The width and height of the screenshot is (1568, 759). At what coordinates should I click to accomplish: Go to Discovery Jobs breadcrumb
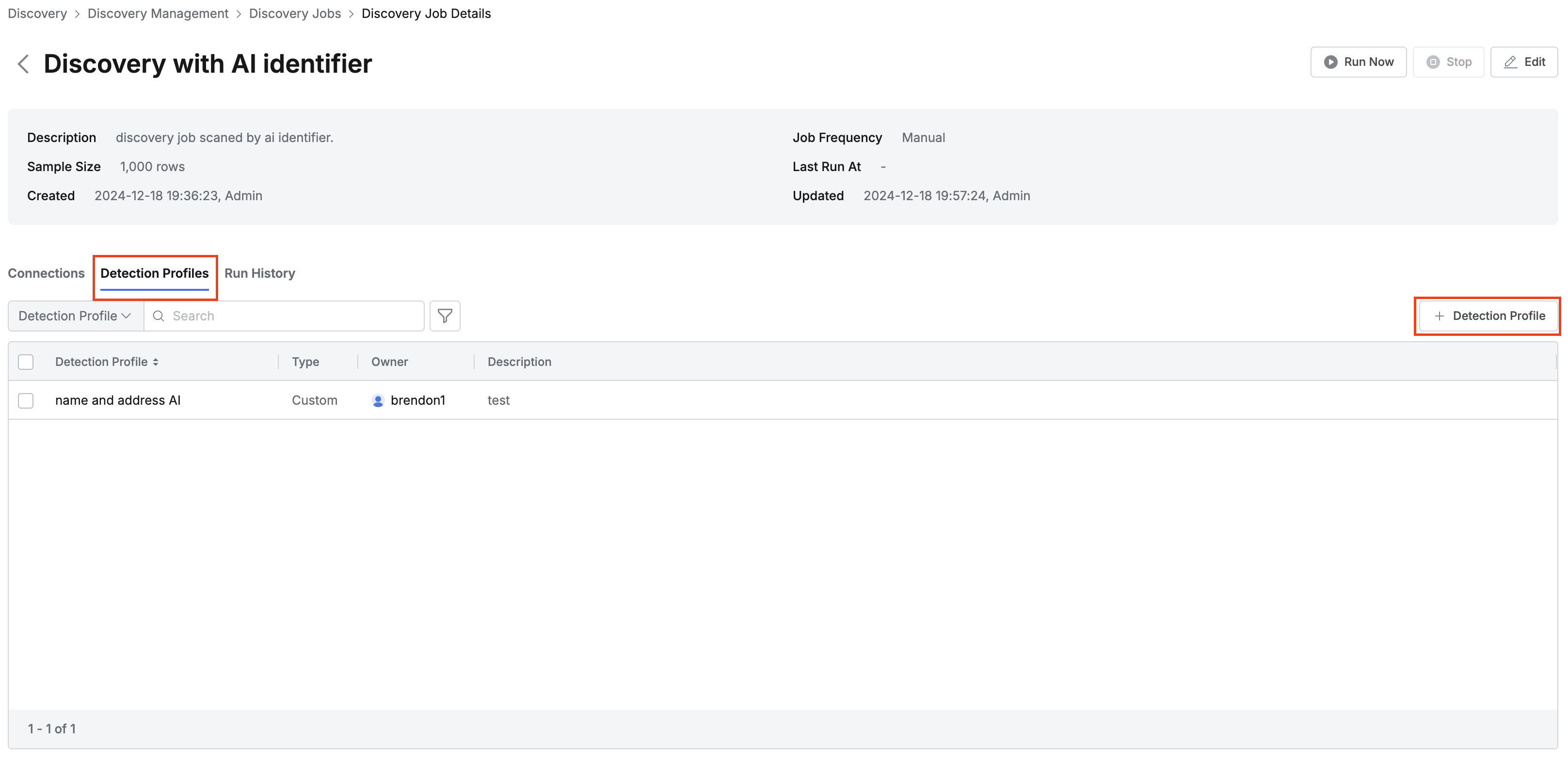click(x=295, y=14)
